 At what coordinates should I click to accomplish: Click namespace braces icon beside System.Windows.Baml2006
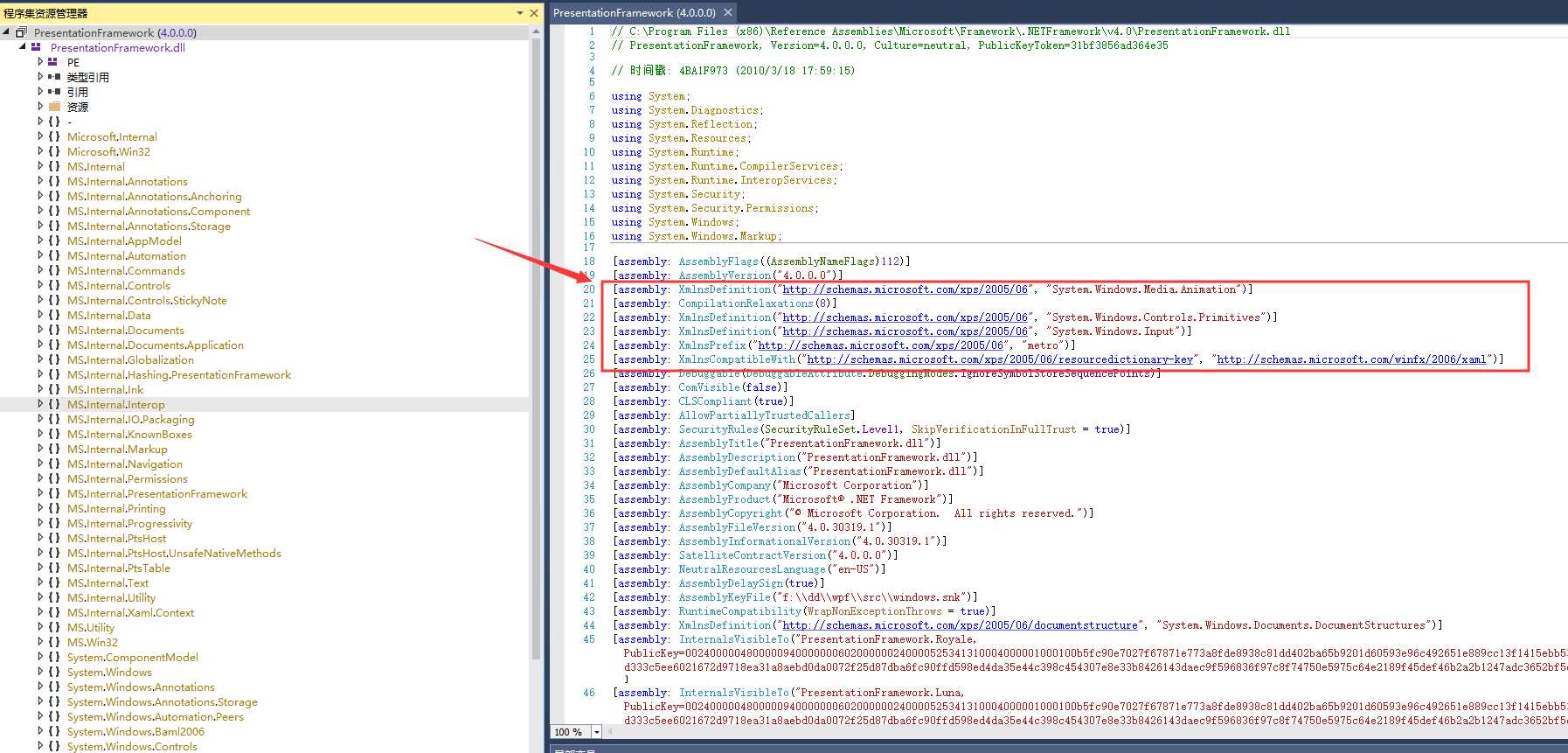[x=54, y=731]
